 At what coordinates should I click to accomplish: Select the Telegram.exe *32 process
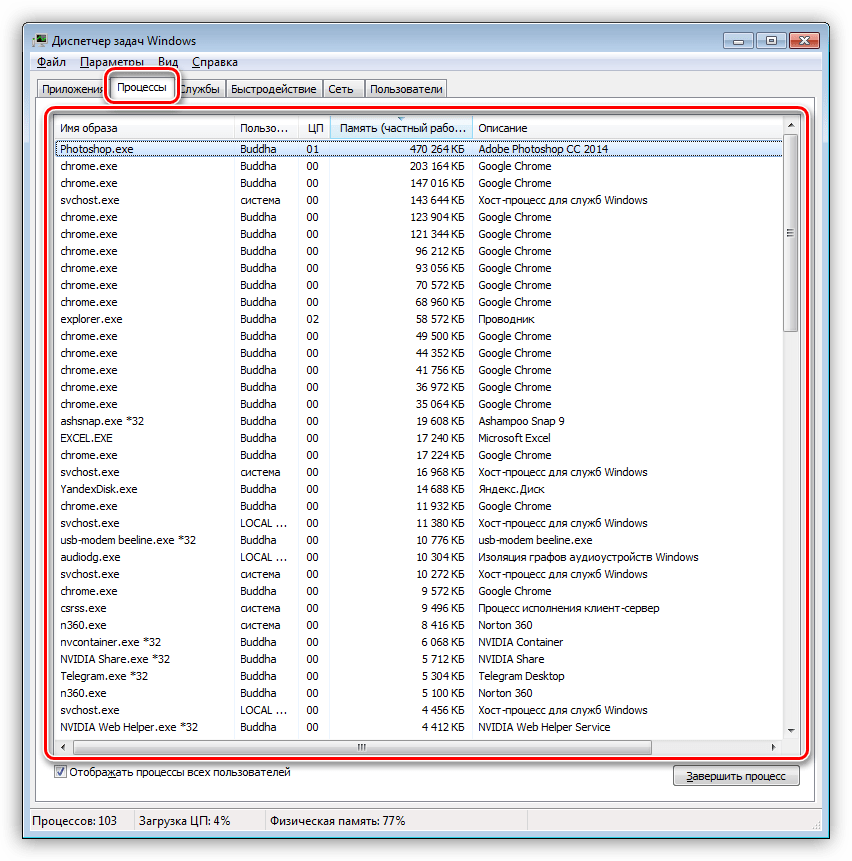[104, 676]
